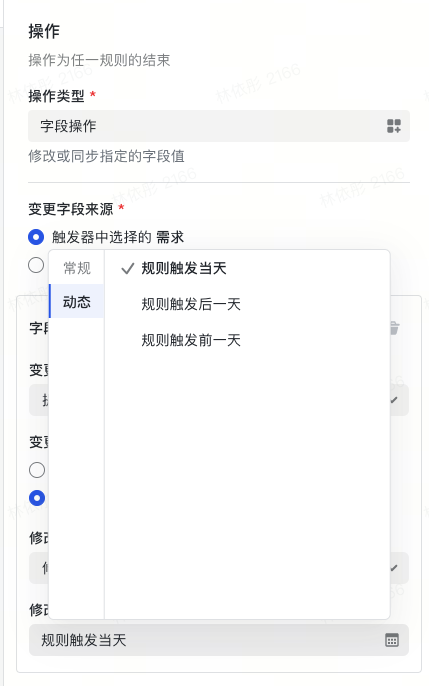Click the 规则触发当天 date input field
Viewport: 429px width, 686px height.
[219, 640]
